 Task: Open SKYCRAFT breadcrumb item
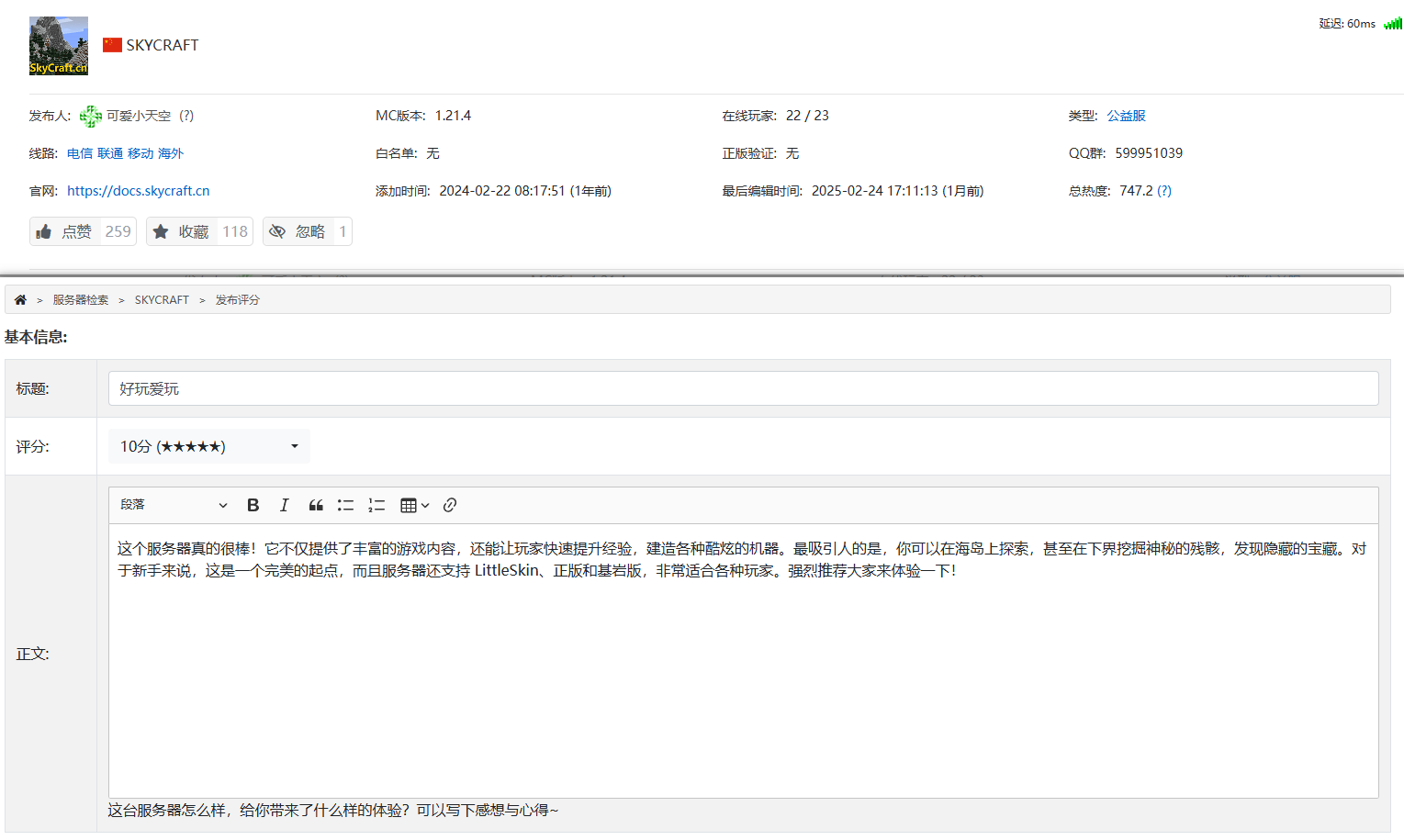click(162, 300)
